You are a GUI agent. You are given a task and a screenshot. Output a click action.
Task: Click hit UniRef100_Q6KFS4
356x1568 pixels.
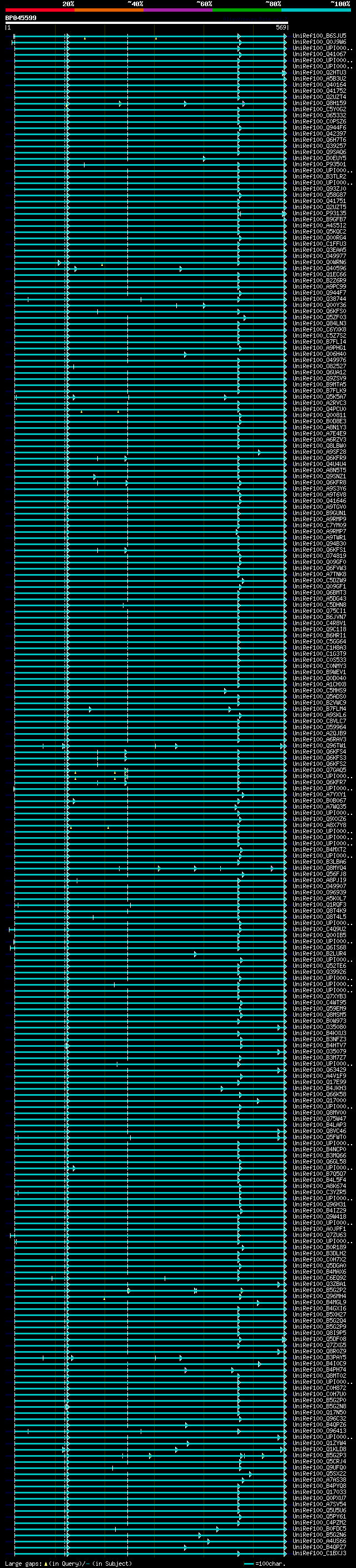(319, 752)
